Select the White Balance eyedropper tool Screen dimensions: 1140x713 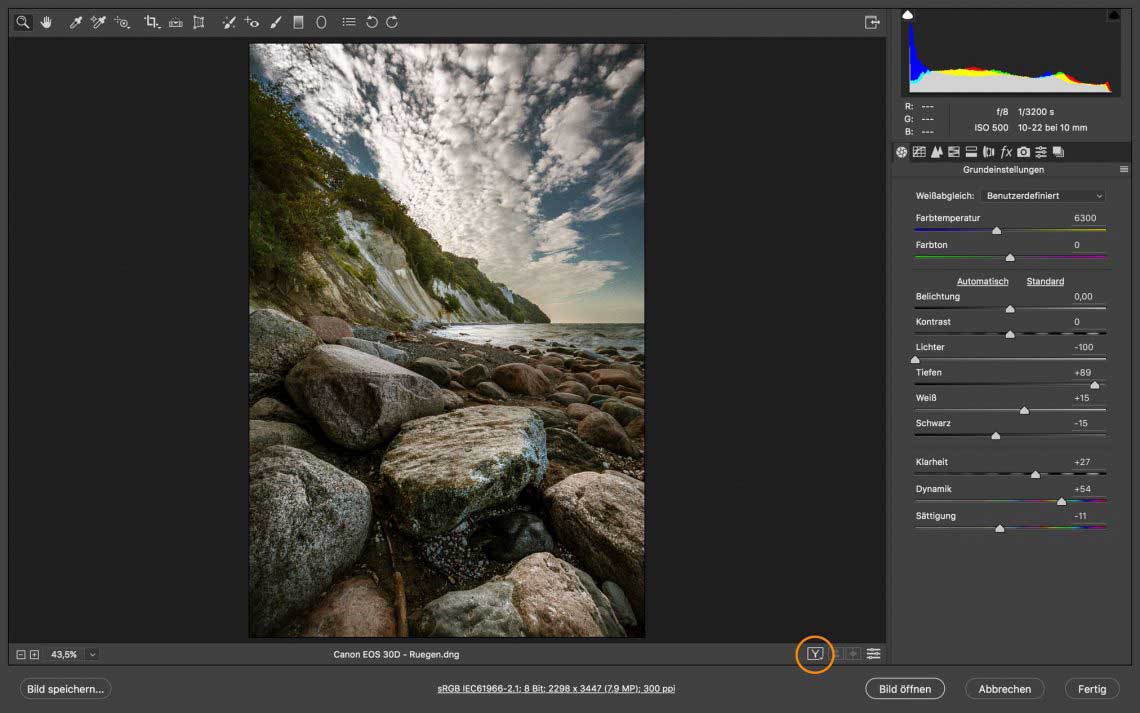(75, 22)
